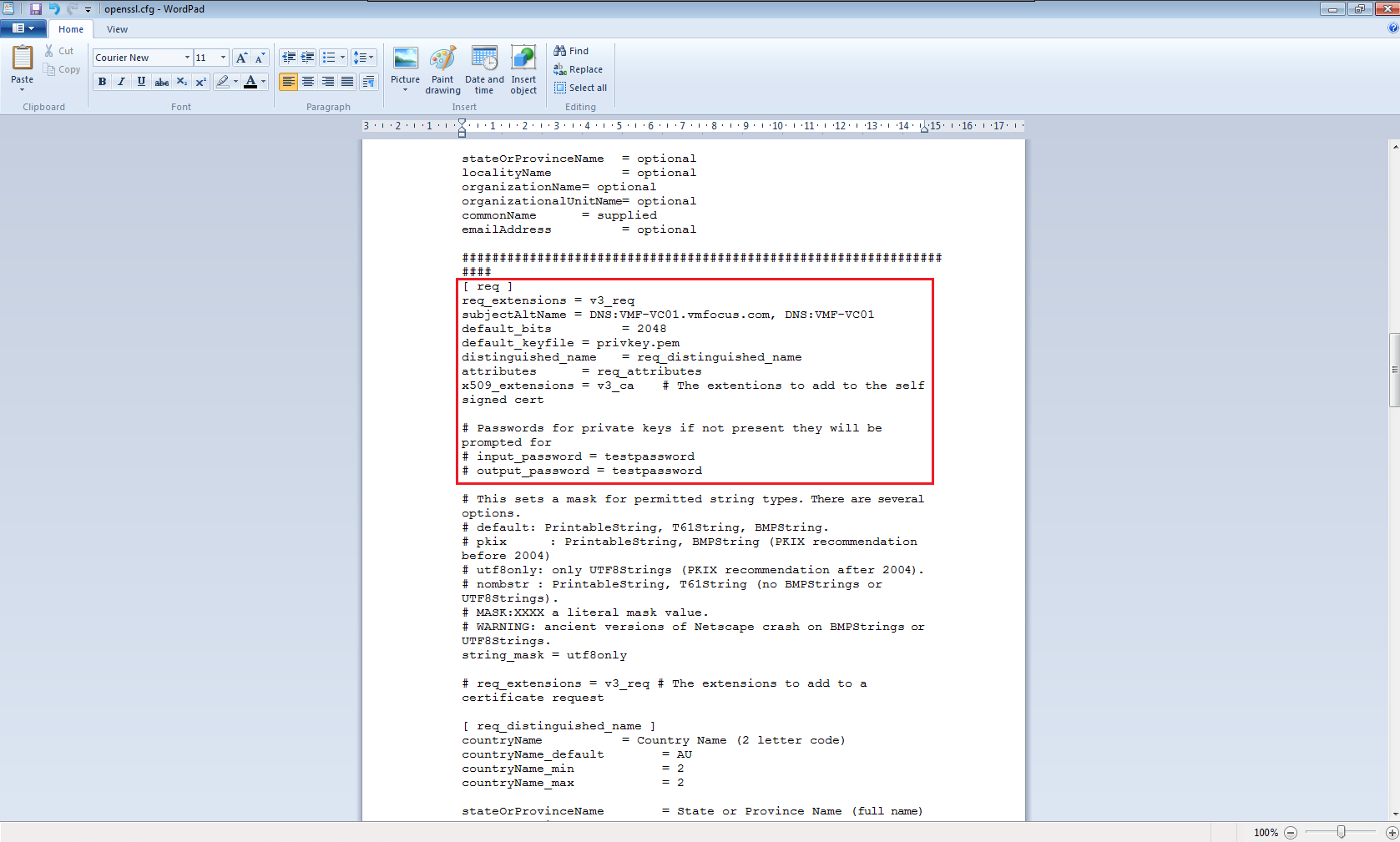Viewport: 1400px width, 842px height.
Task: Open the WordPad application menu
Action: click(23, 28)
